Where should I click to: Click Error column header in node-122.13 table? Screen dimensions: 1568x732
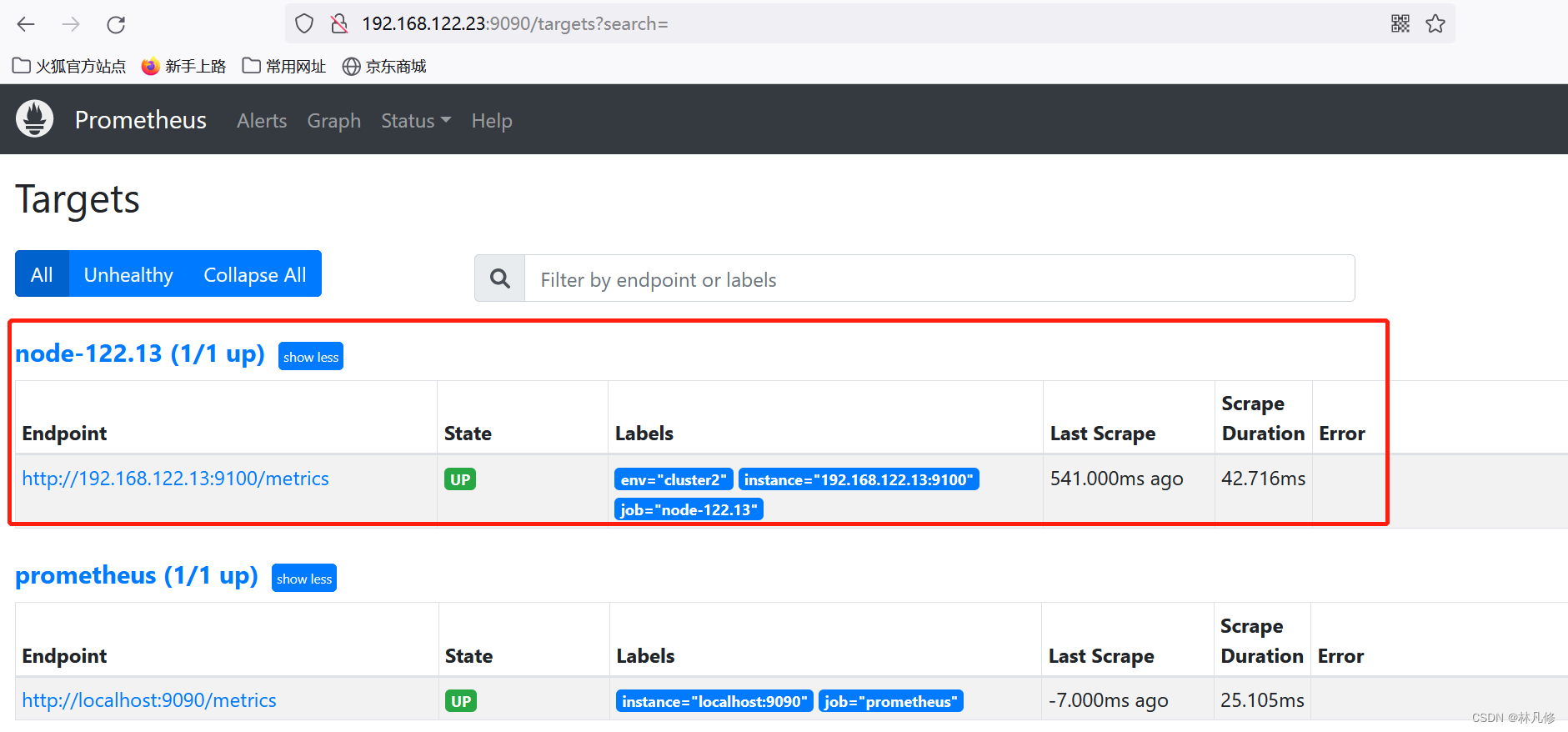[1342, 434]
